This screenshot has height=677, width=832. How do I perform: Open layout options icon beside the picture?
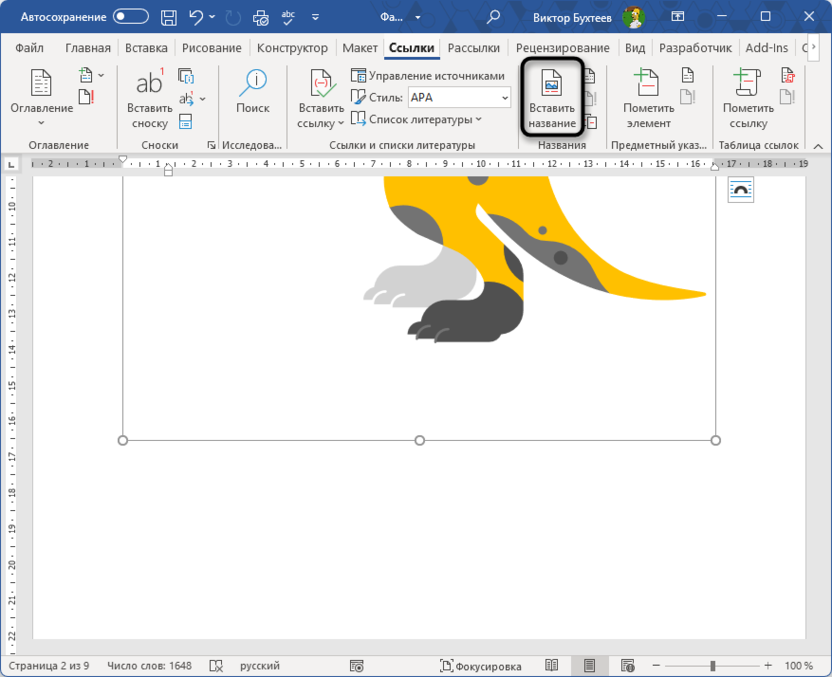pyautogui.click(x=740, y=190)
